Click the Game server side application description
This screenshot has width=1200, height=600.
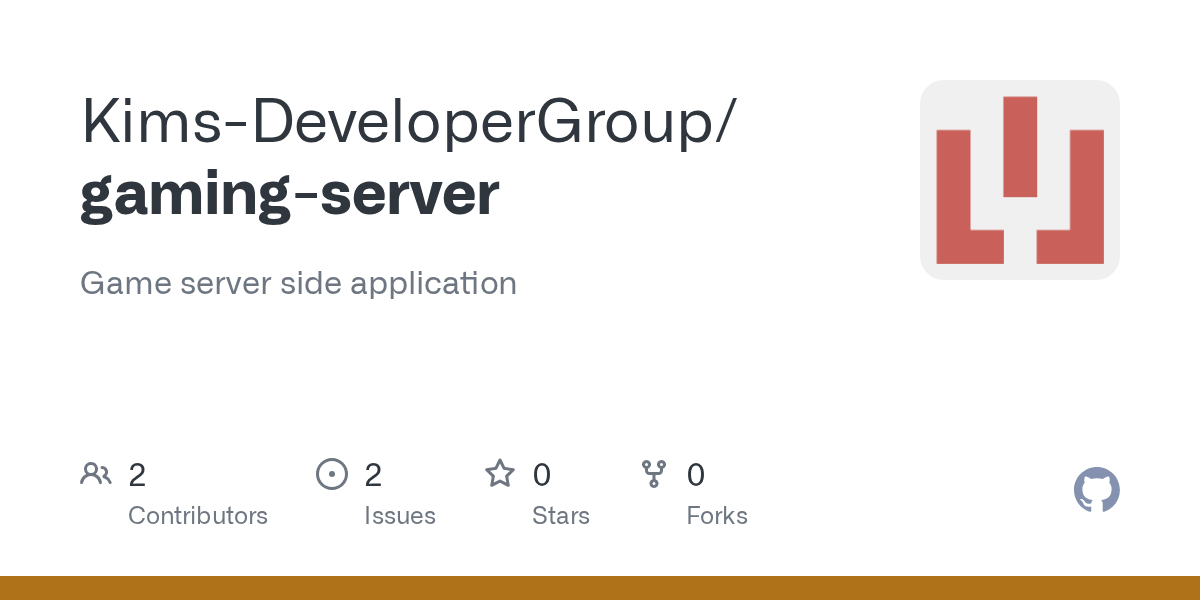pos(298,283)
